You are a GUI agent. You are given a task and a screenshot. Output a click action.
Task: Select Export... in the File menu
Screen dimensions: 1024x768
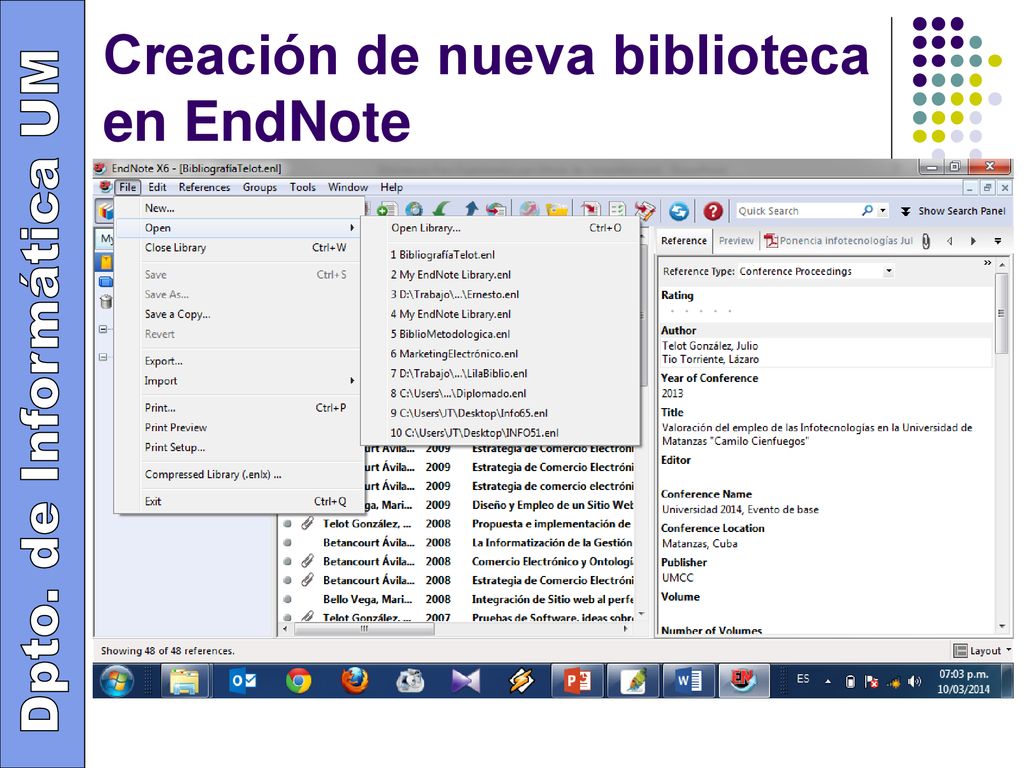pos(163,361)
